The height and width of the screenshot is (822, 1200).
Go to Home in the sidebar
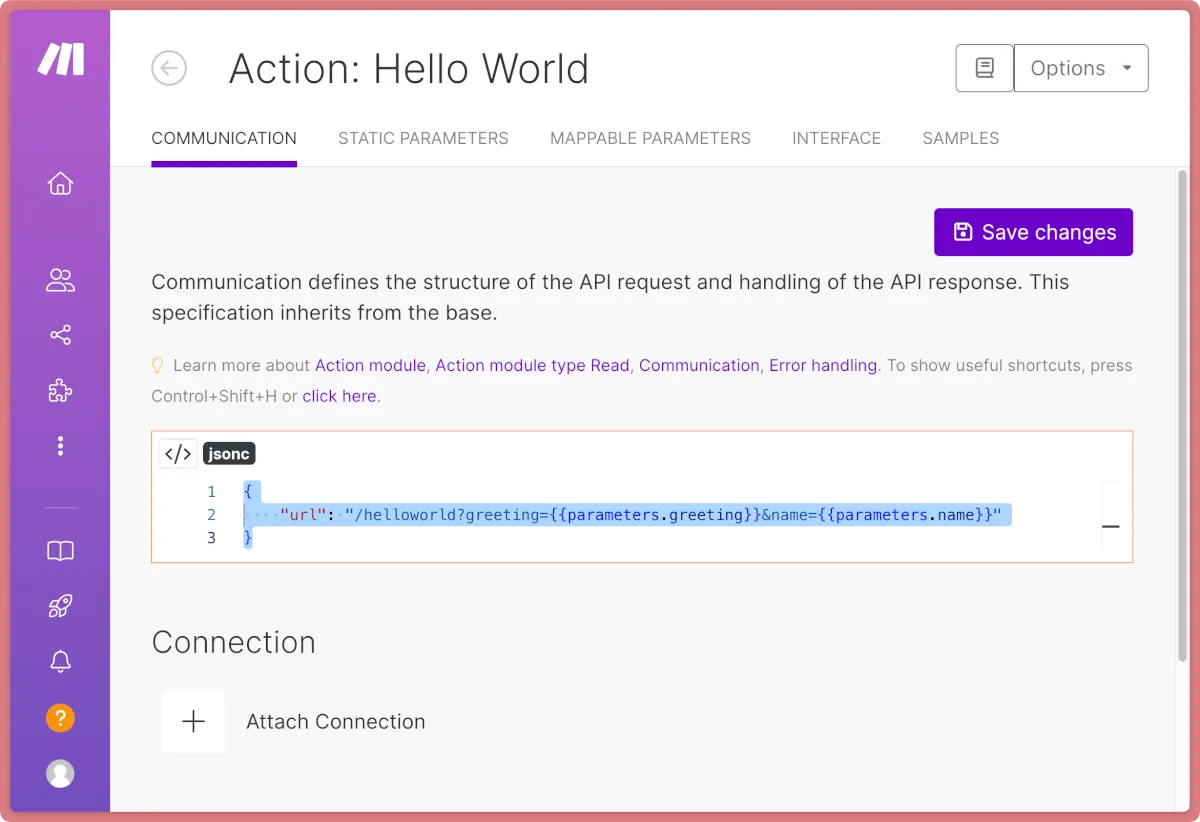coord(61,184)
